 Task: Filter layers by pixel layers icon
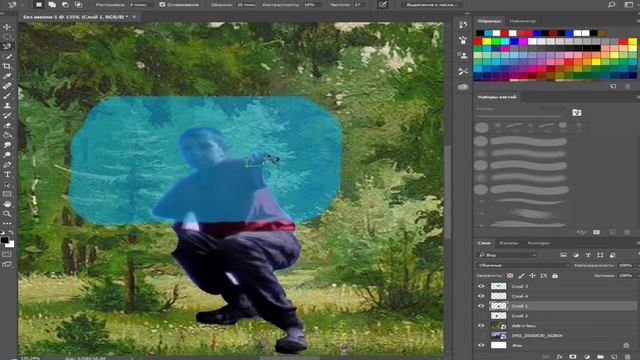point(563,255)
